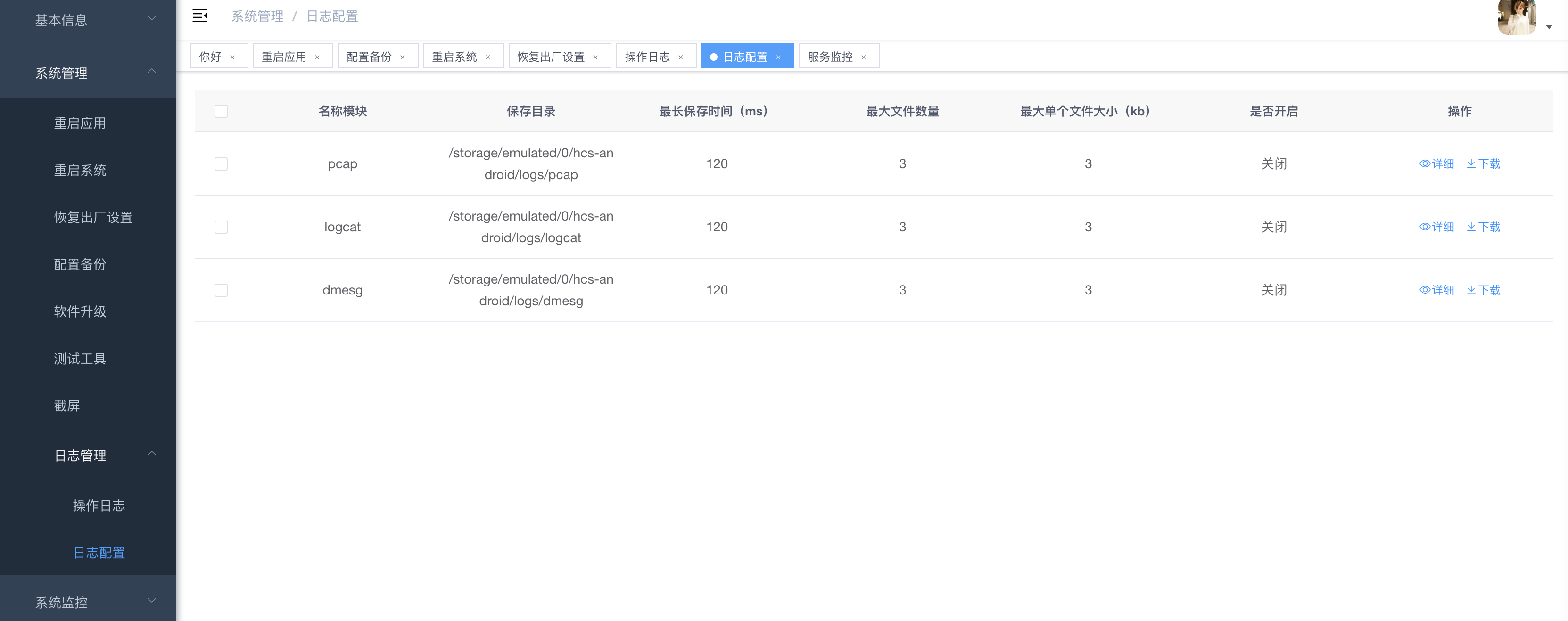Open 软件升级 in the sidebar

coord(80,311)
